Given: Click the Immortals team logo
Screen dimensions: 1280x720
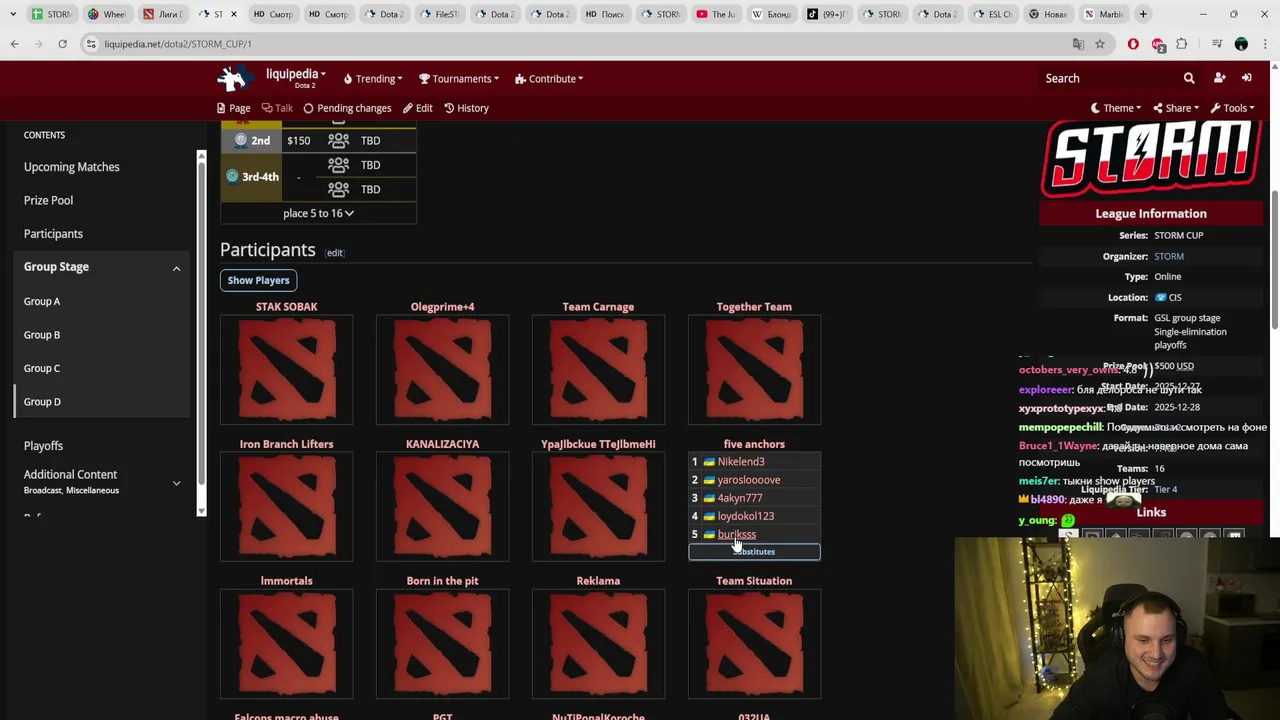Looking at the screenshot, I should click(286, 644).
